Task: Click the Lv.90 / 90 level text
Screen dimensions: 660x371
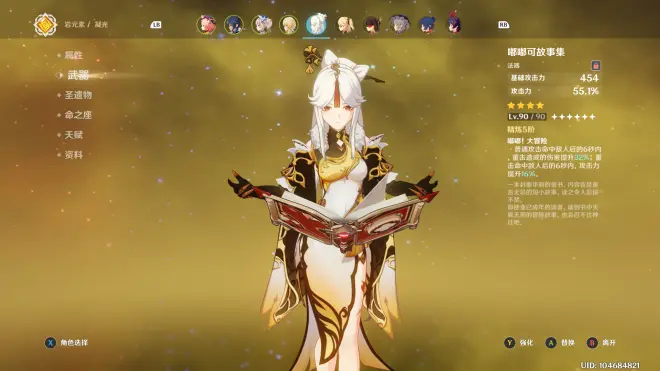Action: [527, 117]
